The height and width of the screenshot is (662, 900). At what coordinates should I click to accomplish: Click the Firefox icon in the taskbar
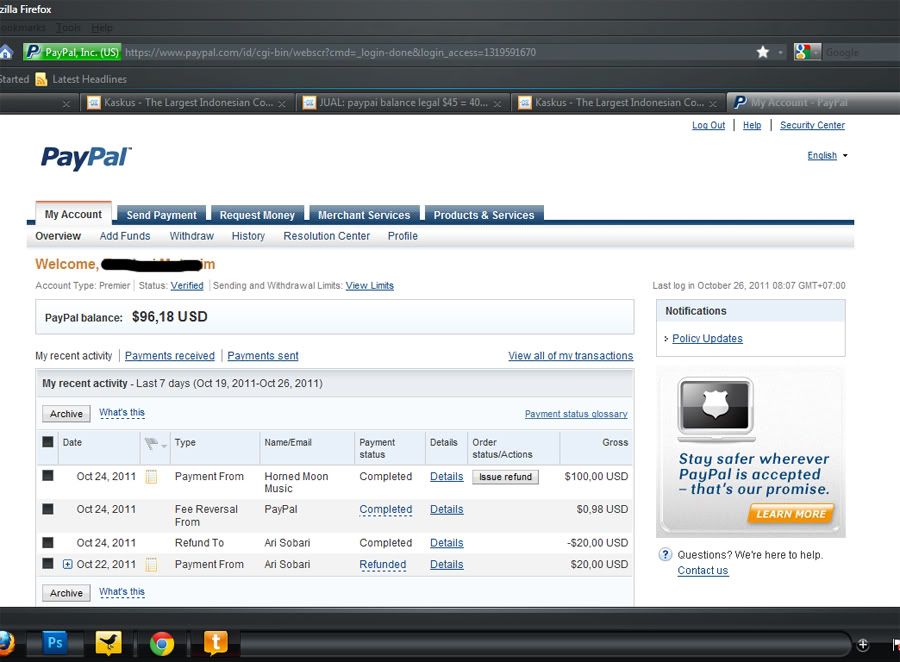(5, 643)
